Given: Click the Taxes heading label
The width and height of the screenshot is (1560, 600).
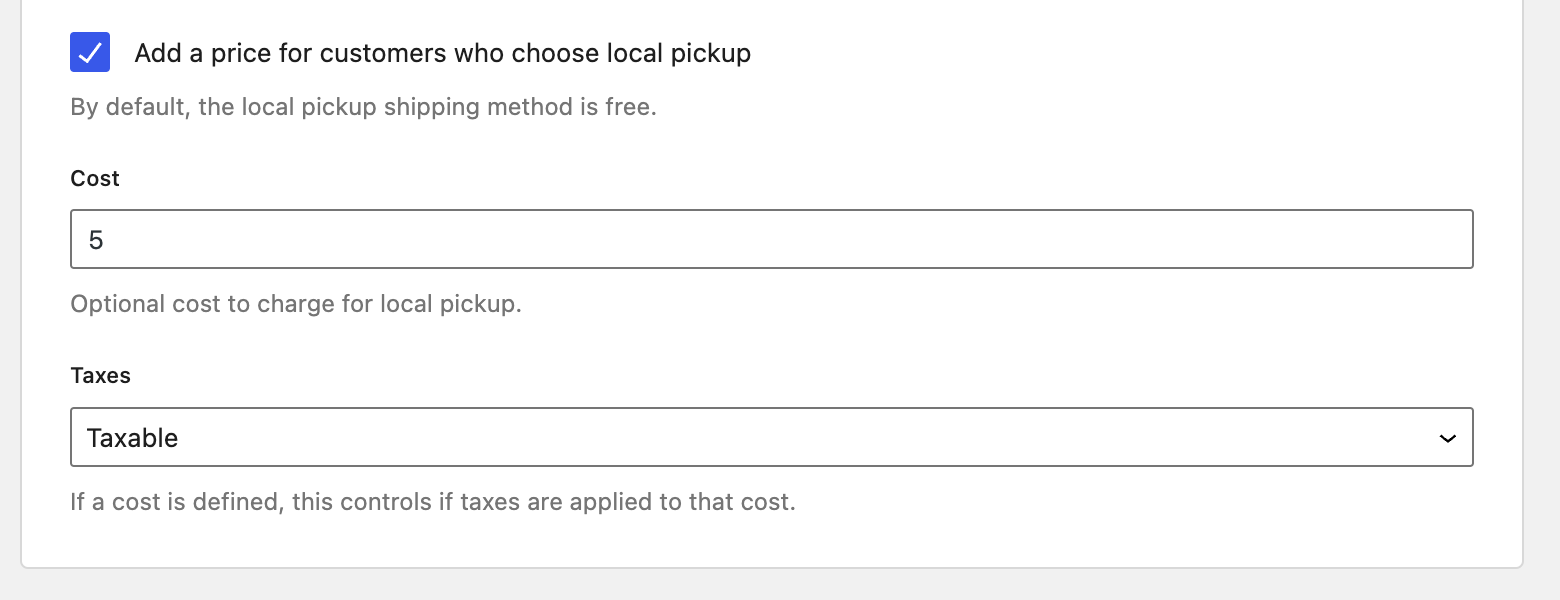Looking at the screenshot, I should (100, 375).
